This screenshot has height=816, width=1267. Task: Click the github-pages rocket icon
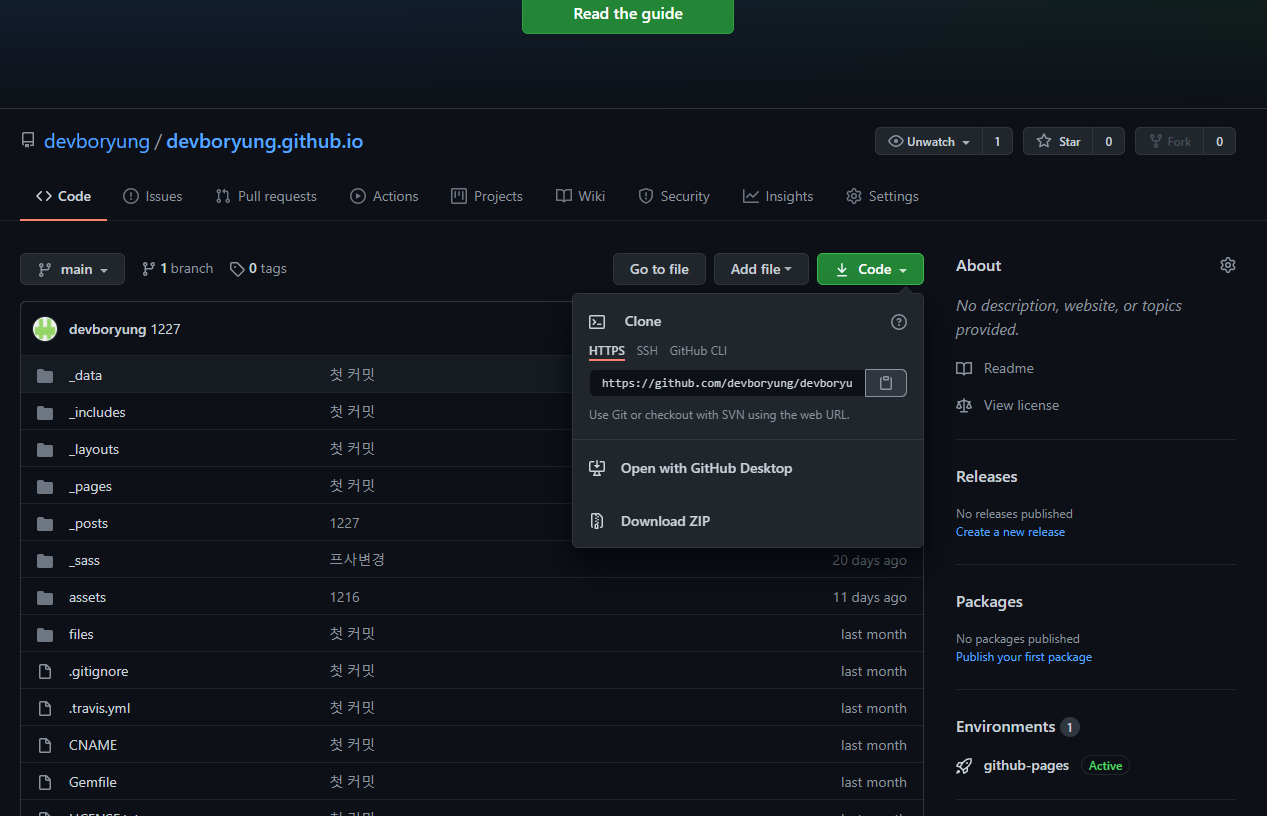click(964, 766)
